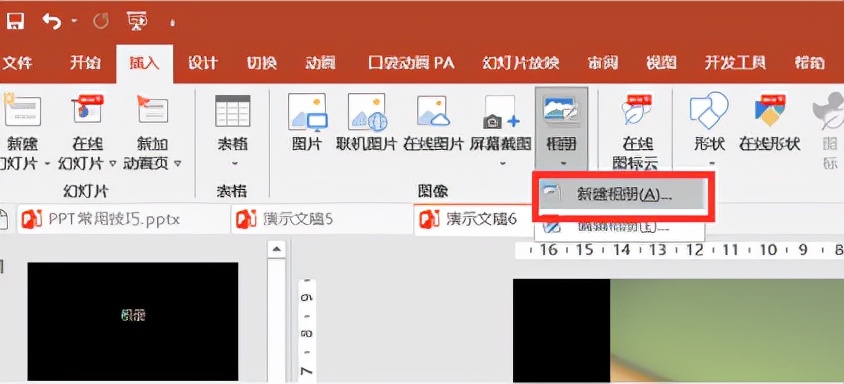Image resolution: width=844 pixels, height=384 pixels.
Task: Click the Undo arrow icon
Action: tap(52, 21)
